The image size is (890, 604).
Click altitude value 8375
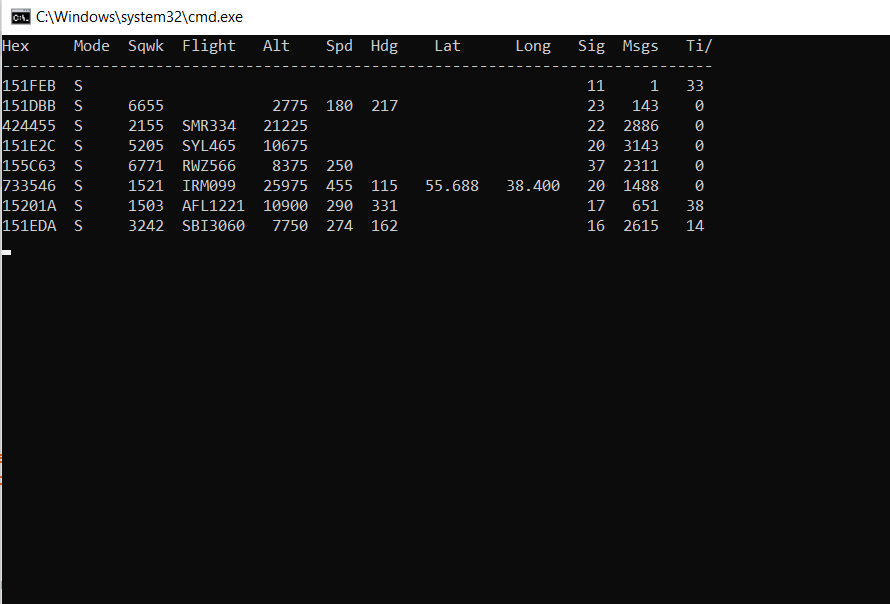[290, 166]
